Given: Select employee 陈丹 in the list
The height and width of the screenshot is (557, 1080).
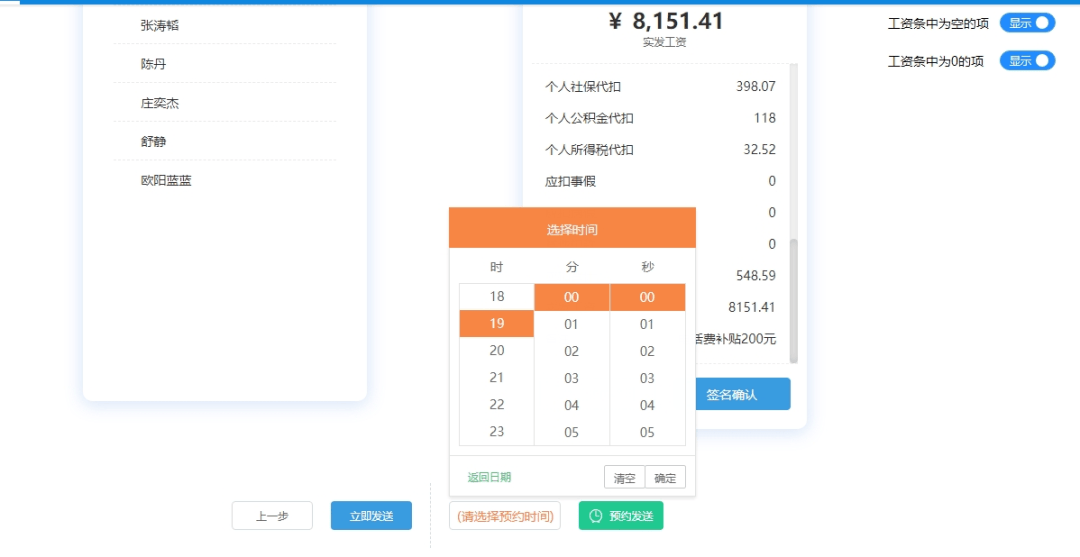Looking at the screenshot, I should [154, 64].
